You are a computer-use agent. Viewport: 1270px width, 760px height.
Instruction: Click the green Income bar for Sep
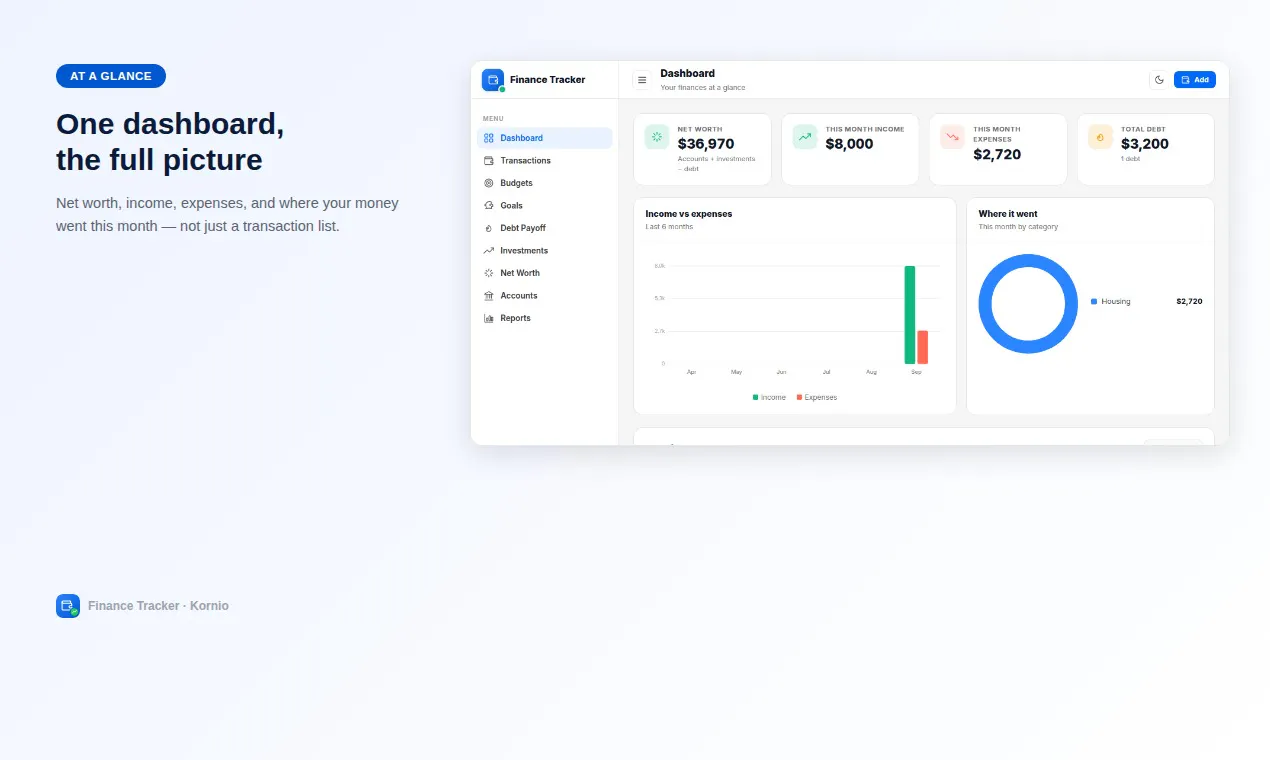click(910, 315)
